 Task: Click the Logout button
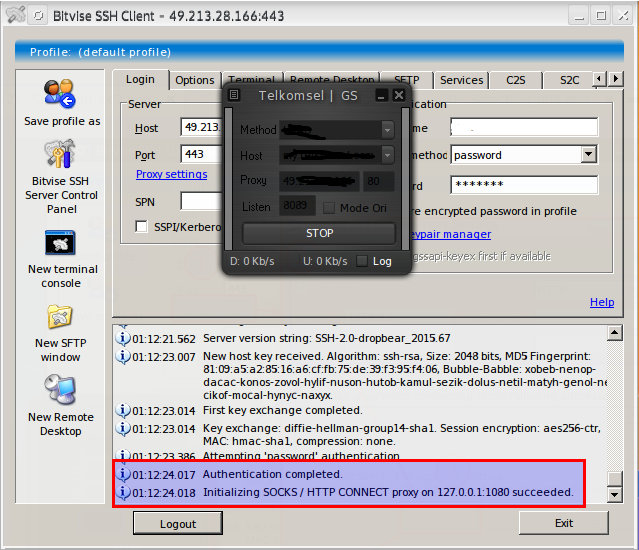[178, 524]
